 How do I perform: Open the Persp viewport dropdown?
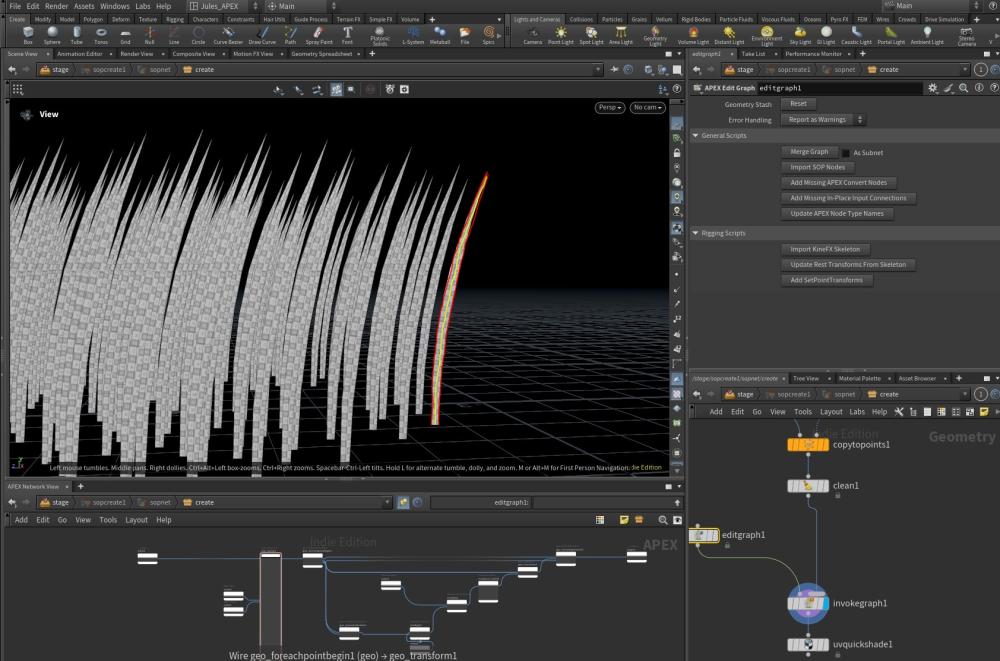tap(610, 107)
